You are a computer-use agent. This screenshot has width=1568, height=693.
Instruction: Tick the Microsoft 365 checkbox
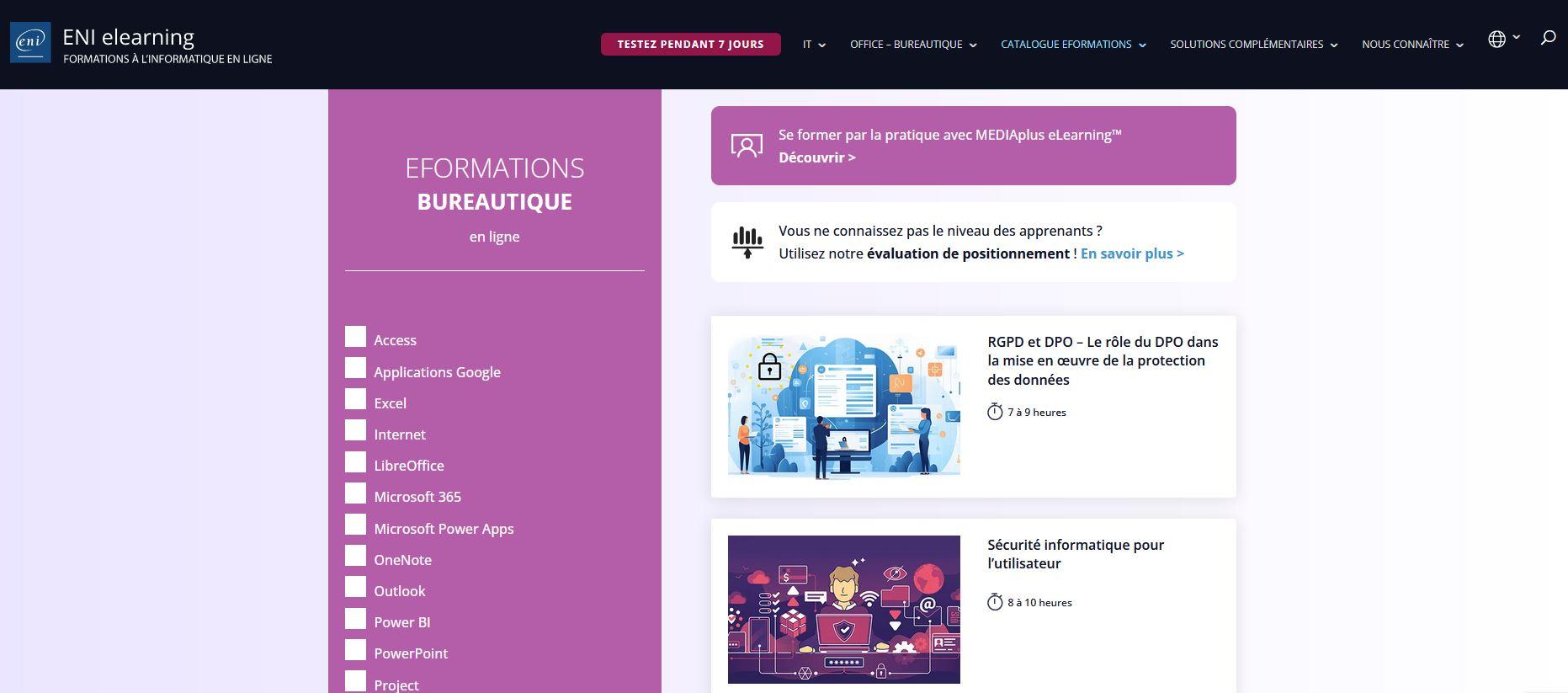[x=356, y=493]
